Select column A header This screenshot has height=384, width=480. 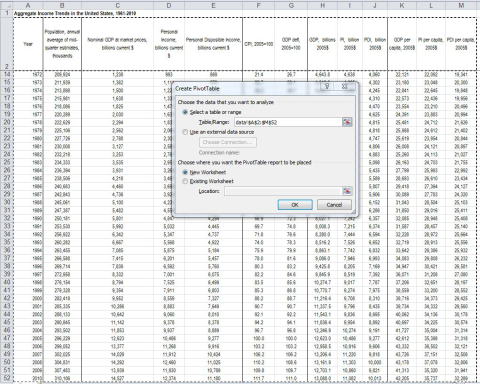[x=28, y=6]
